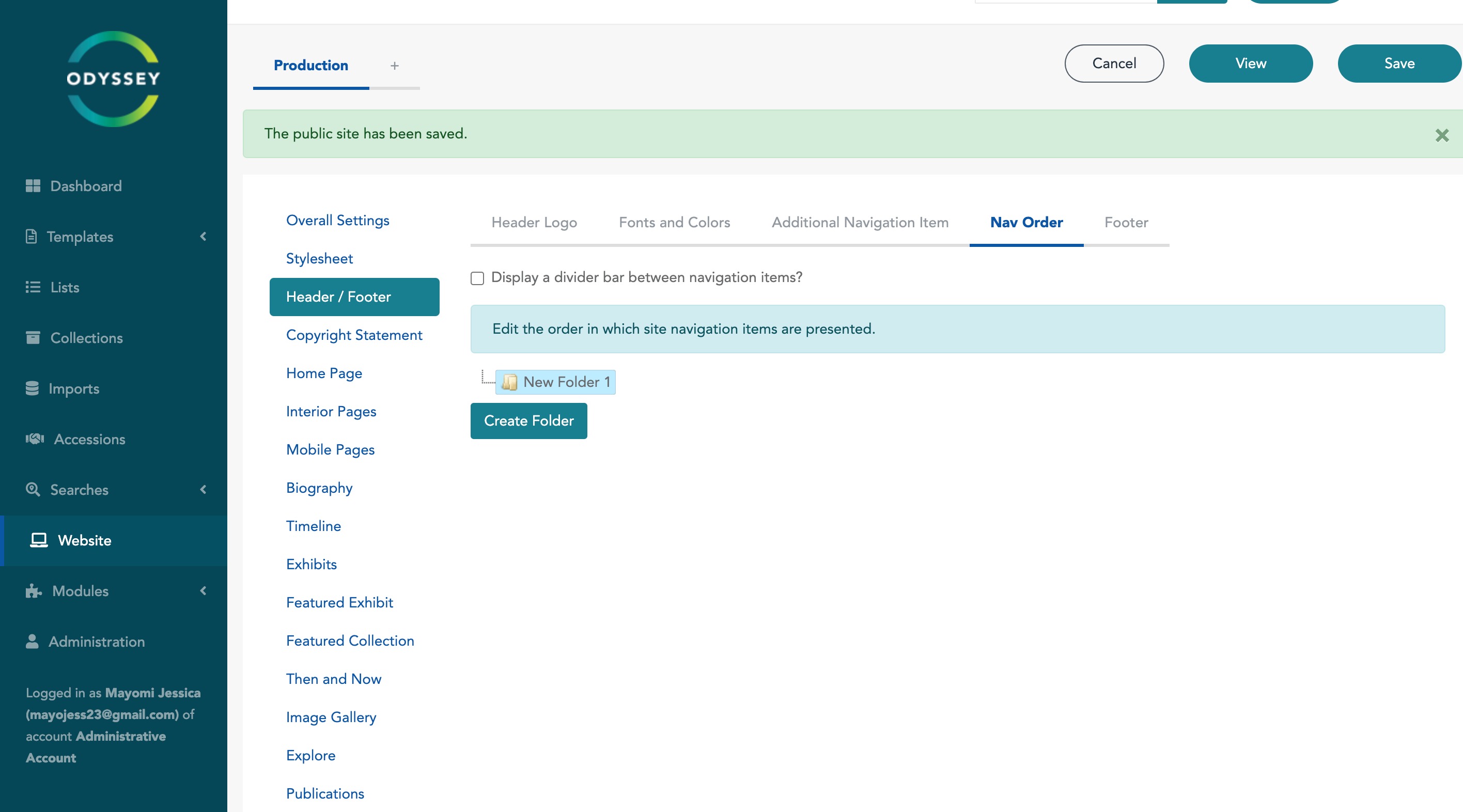Click the Templates document icon
1463x812 pixels.
click(x=31, y=236)
